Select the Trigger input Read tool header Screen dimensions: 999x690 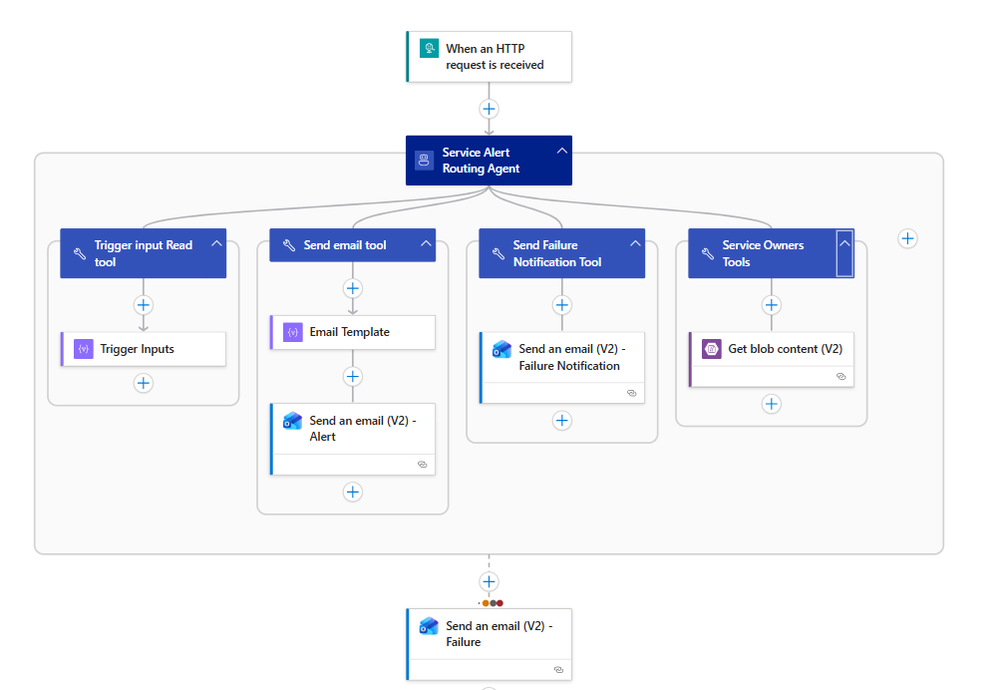[x=143, y=254]
